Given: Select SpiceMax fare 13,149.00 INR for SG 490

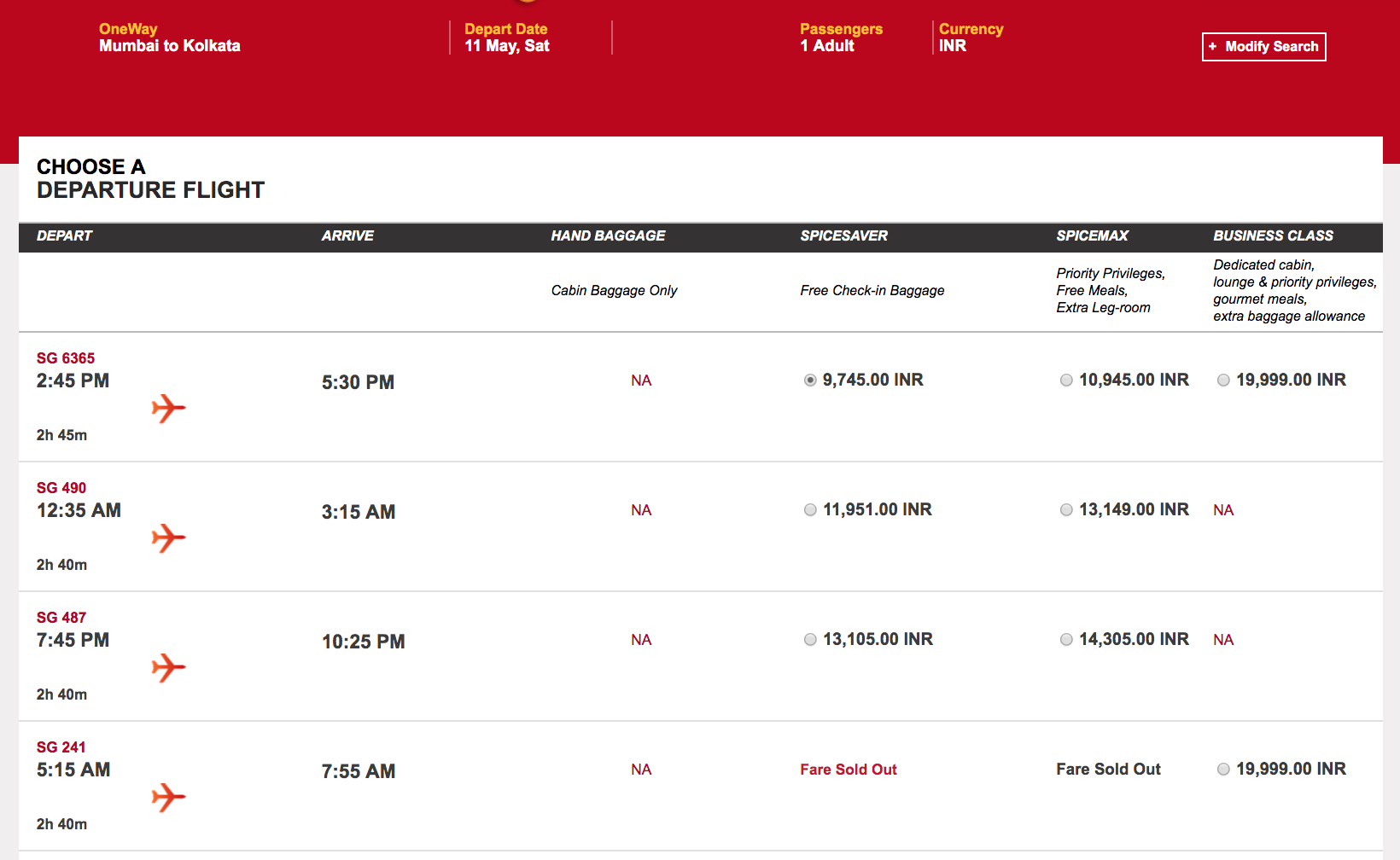Looking at the screenshot, I should click(x=1066, y=510).
